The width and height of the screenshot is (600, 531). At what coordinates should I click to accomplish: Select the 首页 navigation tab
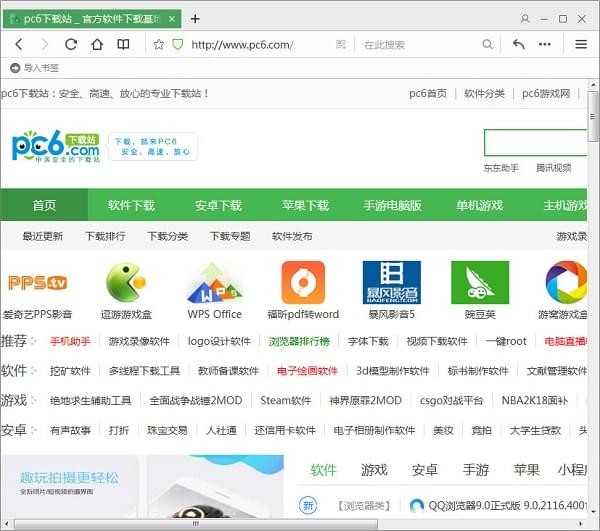tap(44, 205)
